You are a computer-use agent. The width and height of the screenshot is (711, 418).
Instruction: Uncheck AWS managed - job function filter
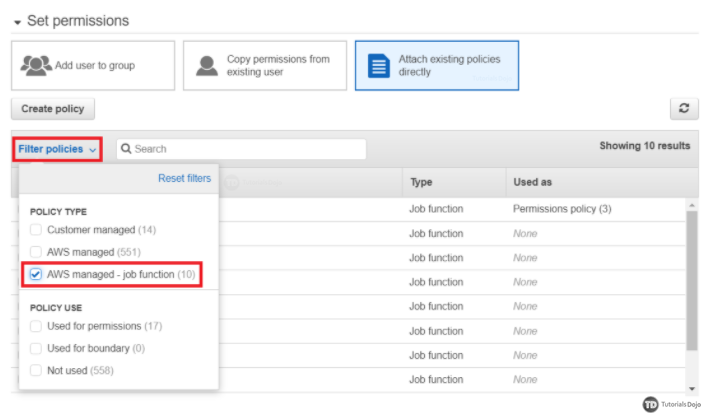[x=37, y=274]
